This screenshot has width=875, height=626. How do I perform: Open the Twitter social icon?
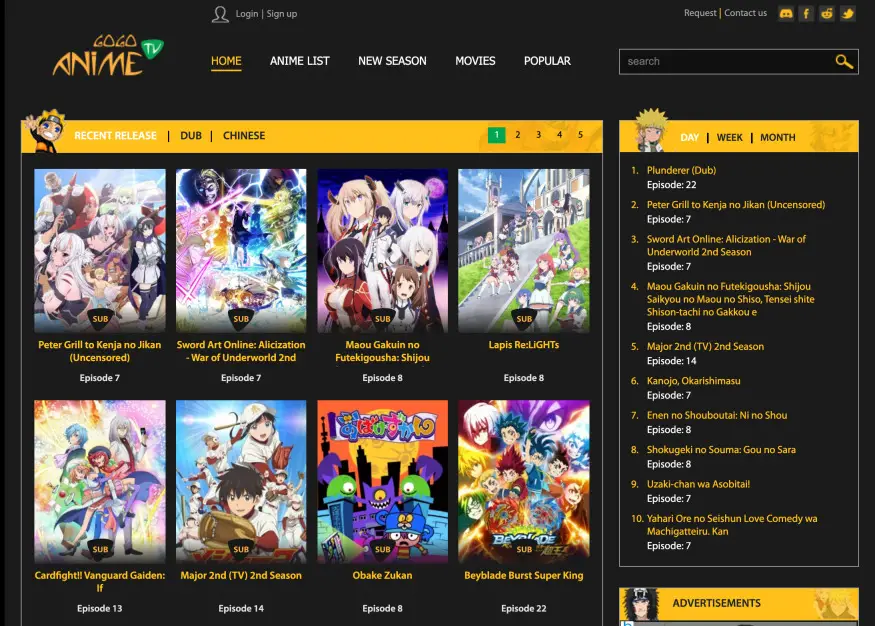click(x=848, y=13)
